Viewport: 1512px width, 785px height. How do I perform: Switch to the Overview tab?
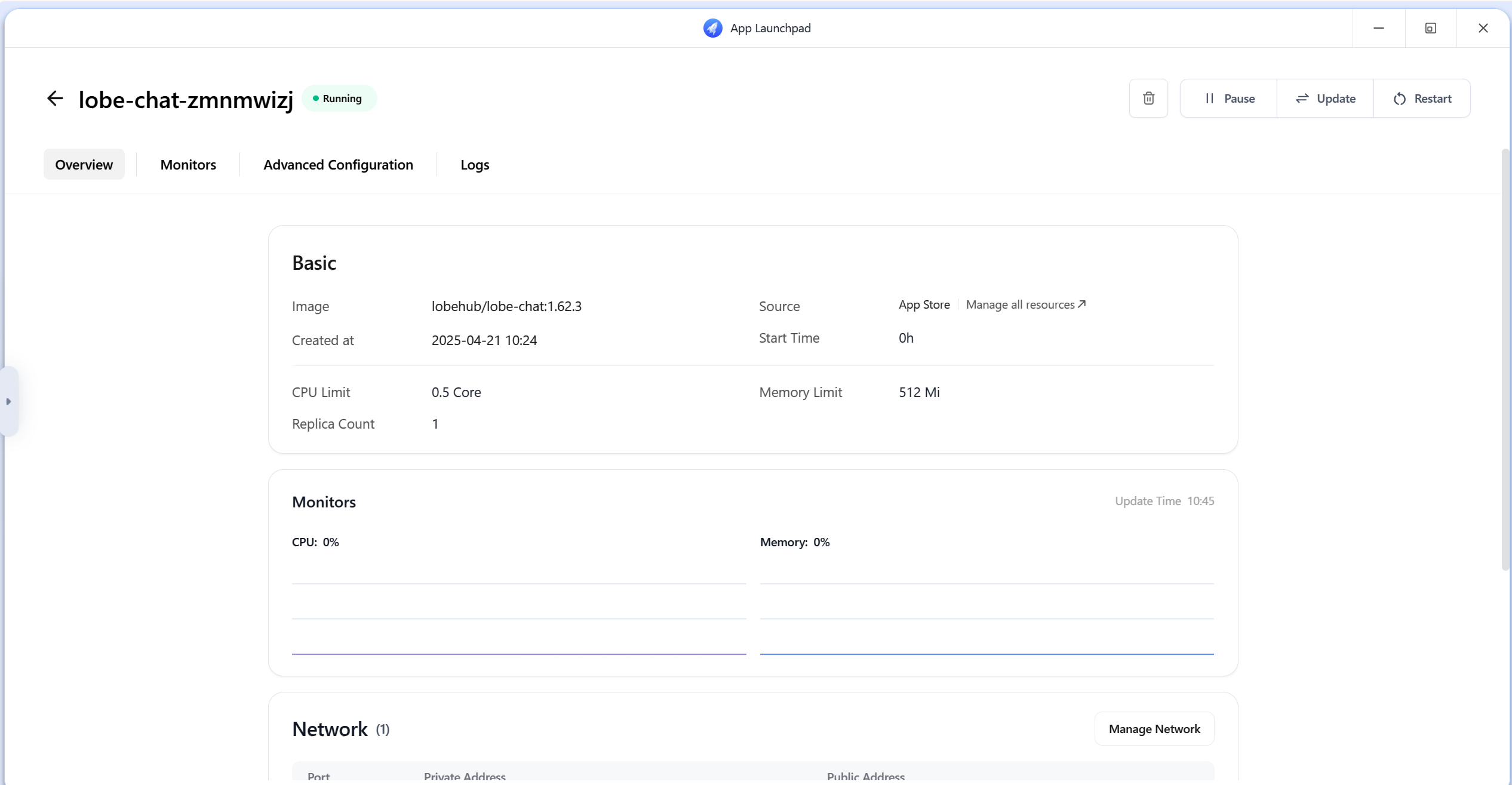click(x=84, y=164)
